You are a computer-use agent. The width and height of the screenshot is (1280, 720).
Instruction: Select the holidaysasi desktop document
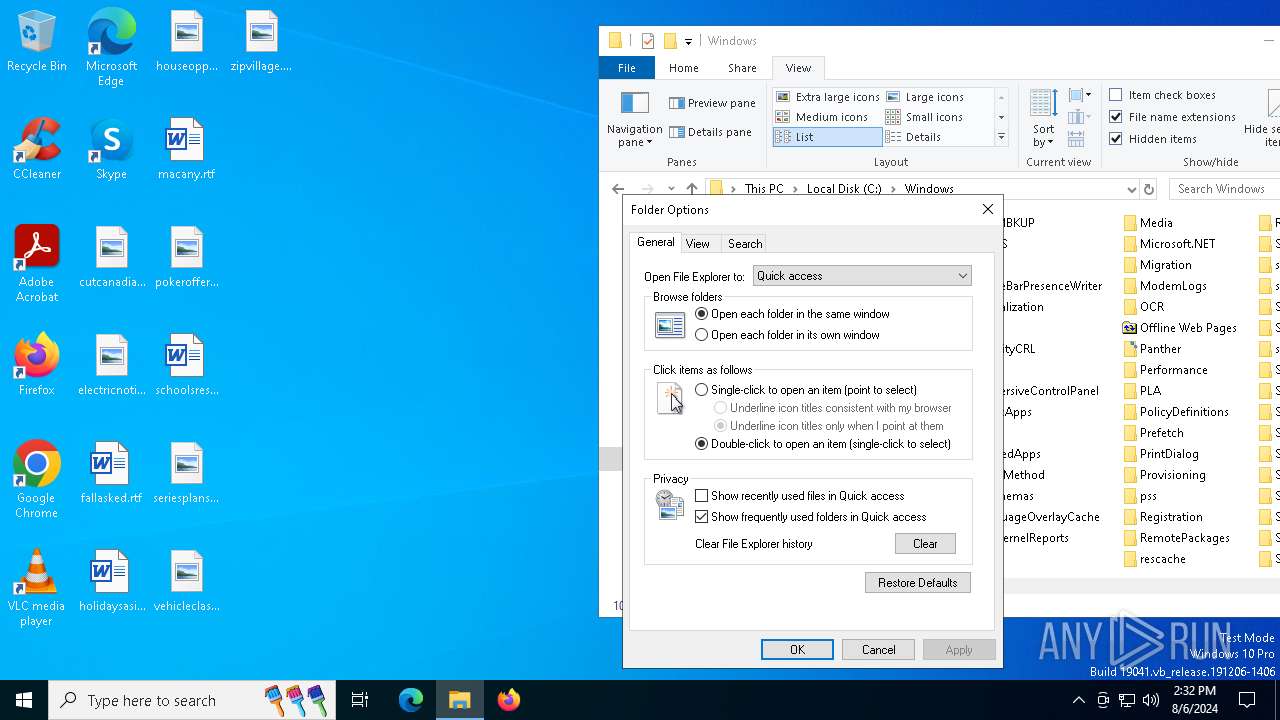[111, 581]
